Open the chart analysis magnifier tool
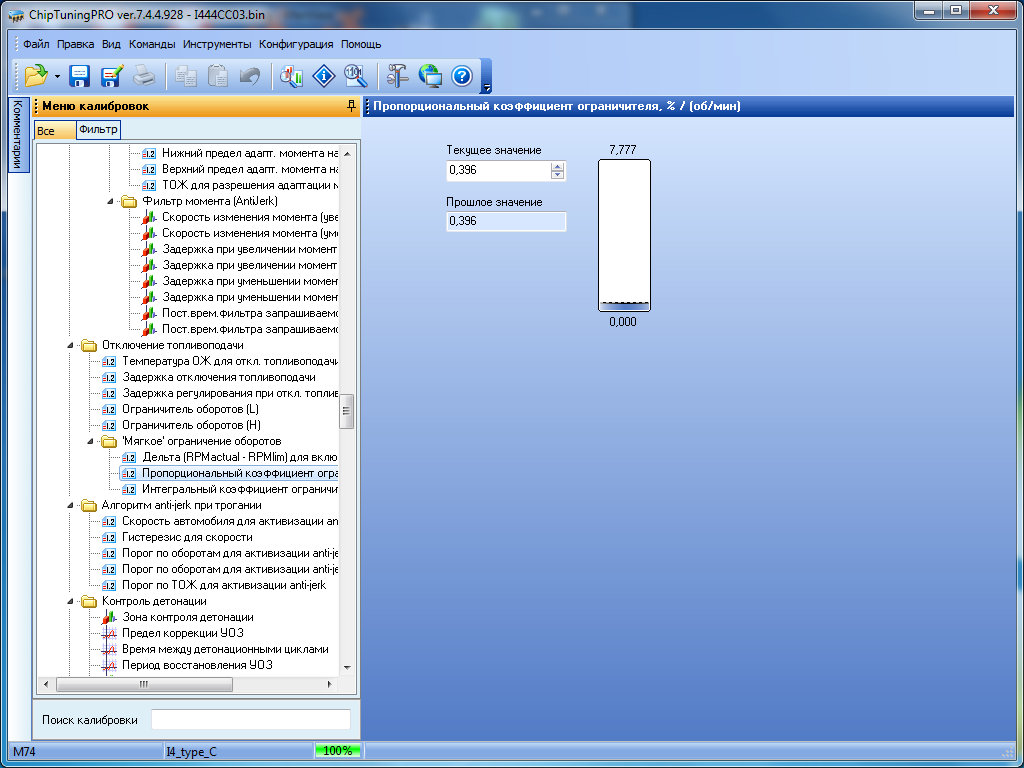1024x768 pixels. (291, 75)
